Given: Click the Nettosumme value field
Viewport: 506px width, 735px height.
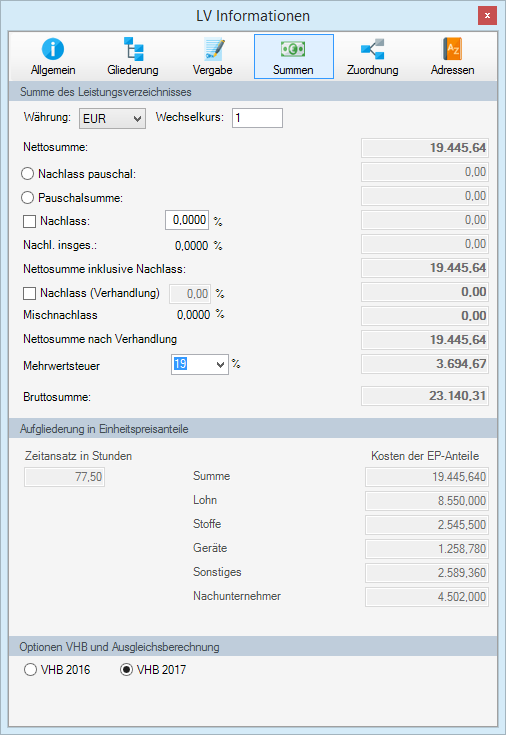Looking at the screenshot, I should coord(425,148).
